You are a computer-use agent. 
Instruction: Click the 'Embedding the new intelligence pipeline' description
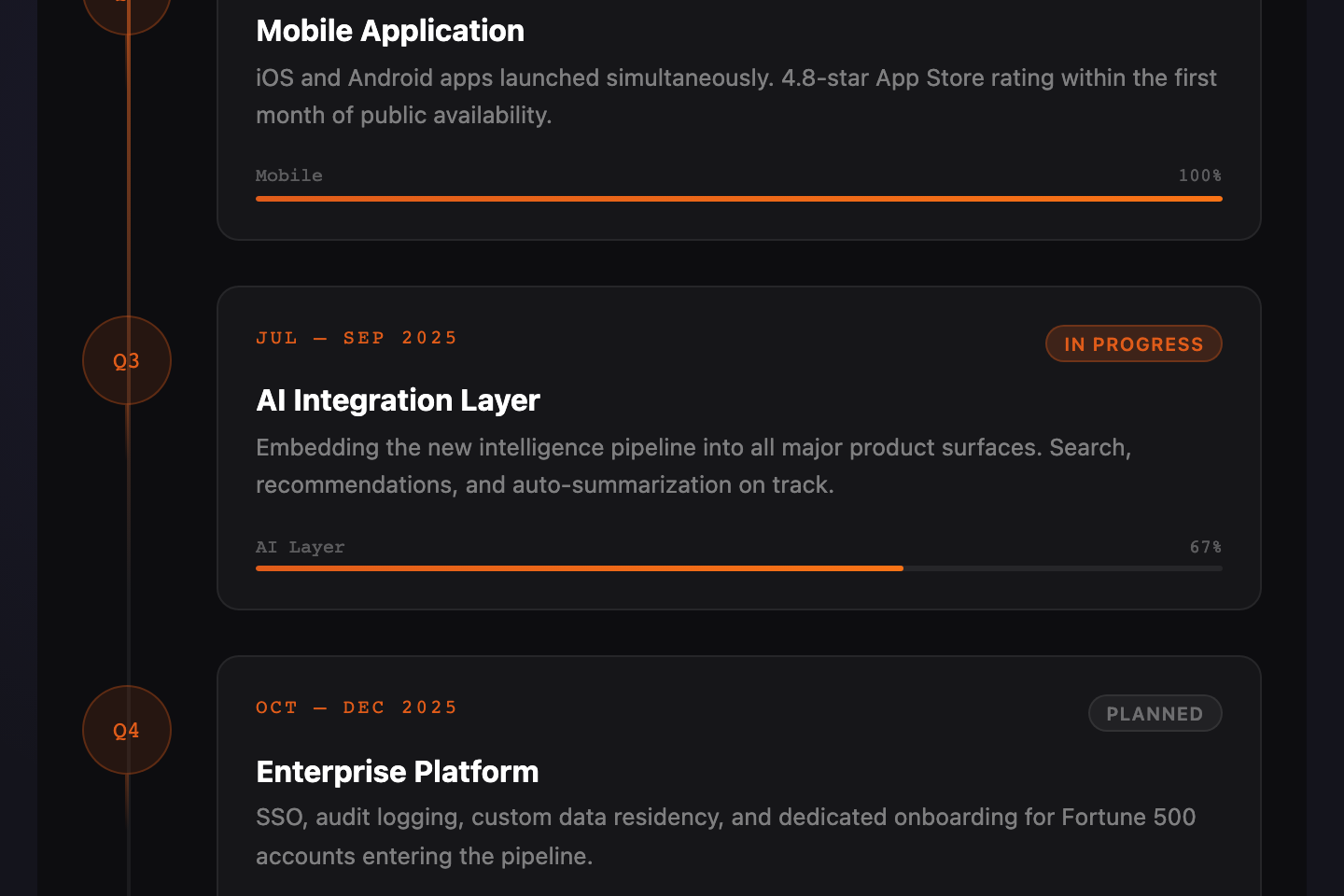[693, 466]
